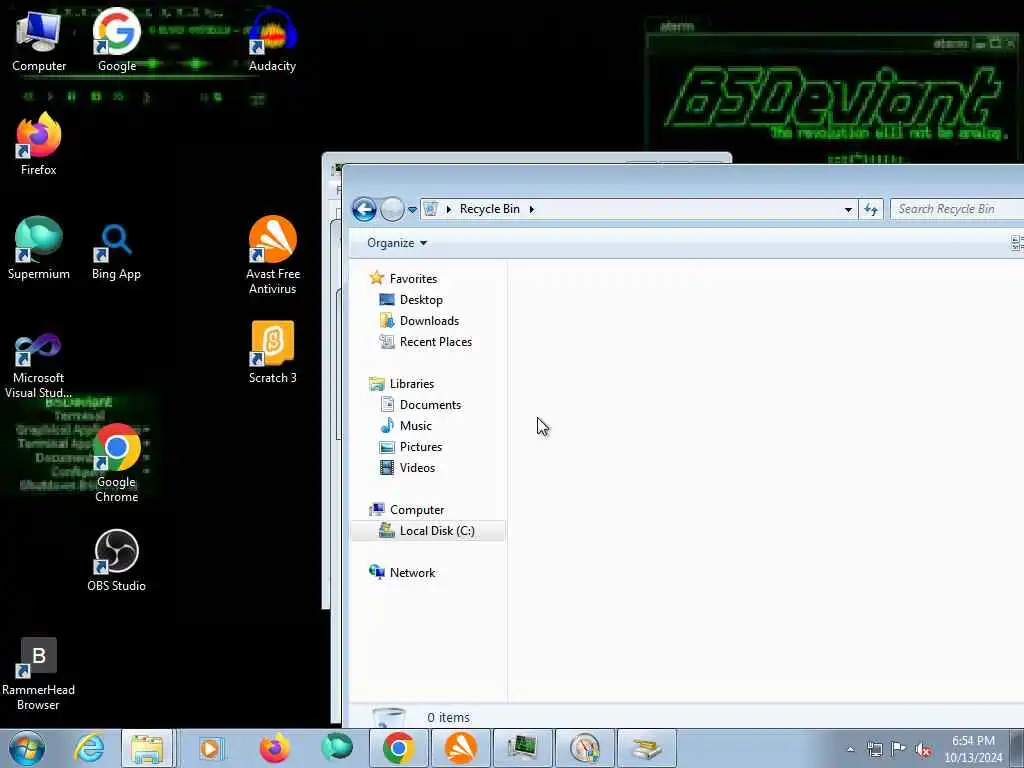Open the Organize menu

tap(397, 243)
